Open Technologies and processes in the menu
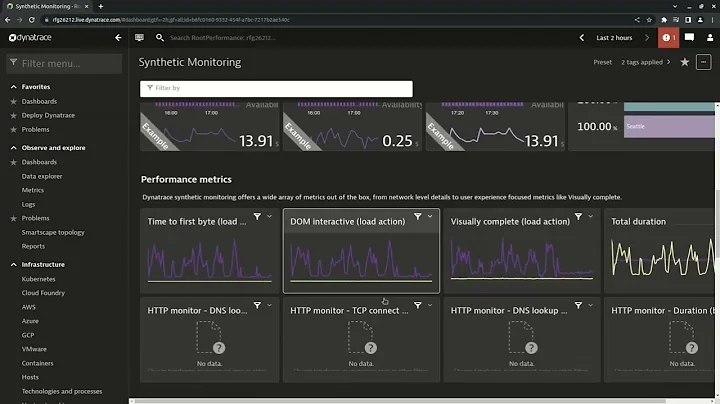 (62, 392)
